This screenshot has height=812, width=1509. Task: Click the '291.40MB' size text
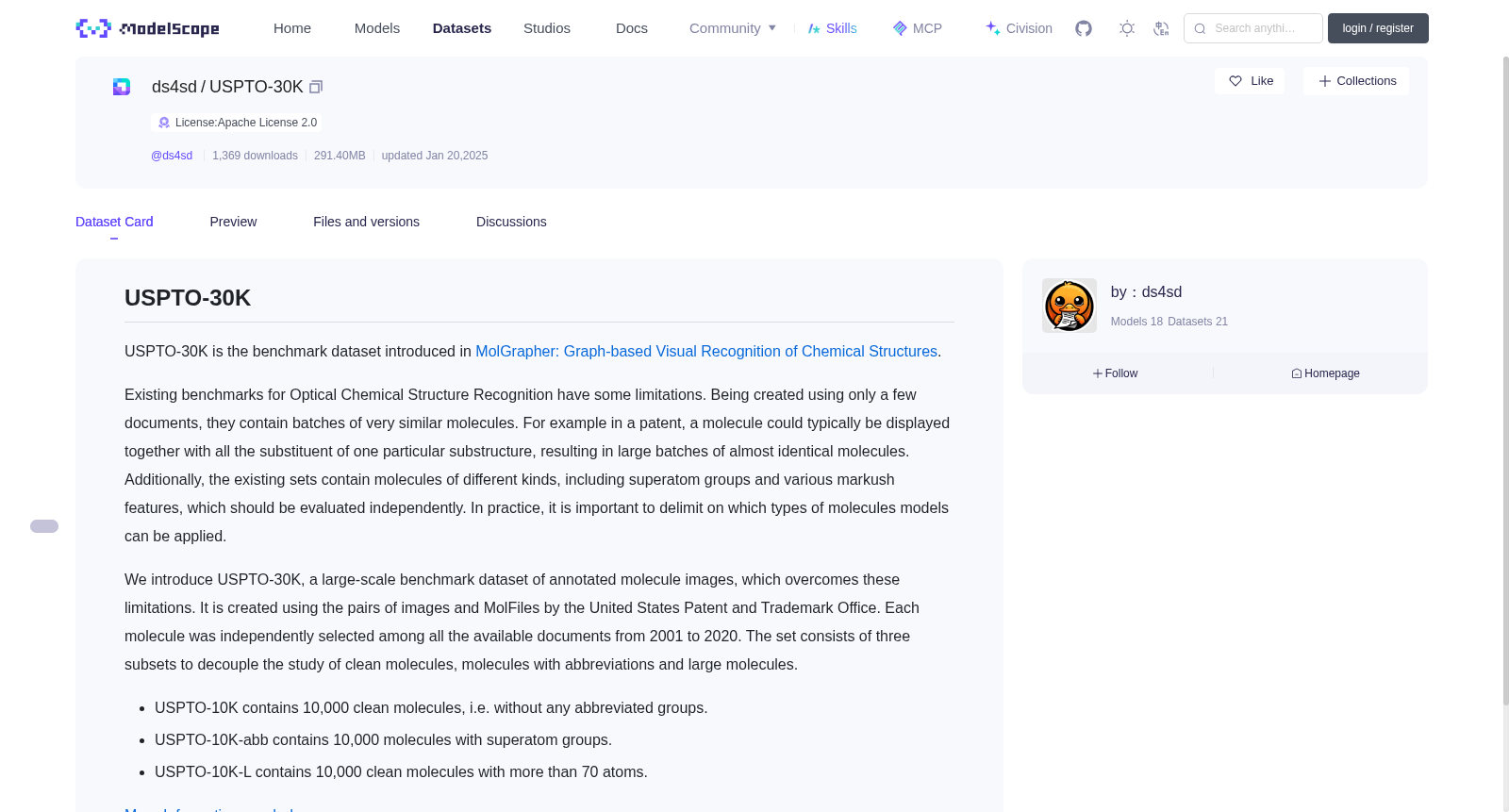coord(340,156)
